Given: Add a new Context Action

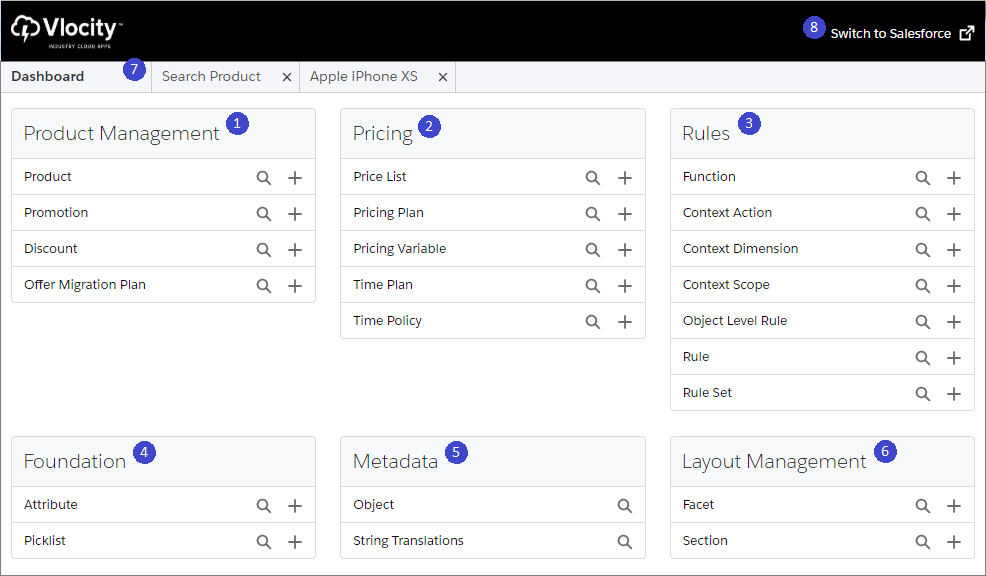Looking at the screenshot, I should coord(954,214).
